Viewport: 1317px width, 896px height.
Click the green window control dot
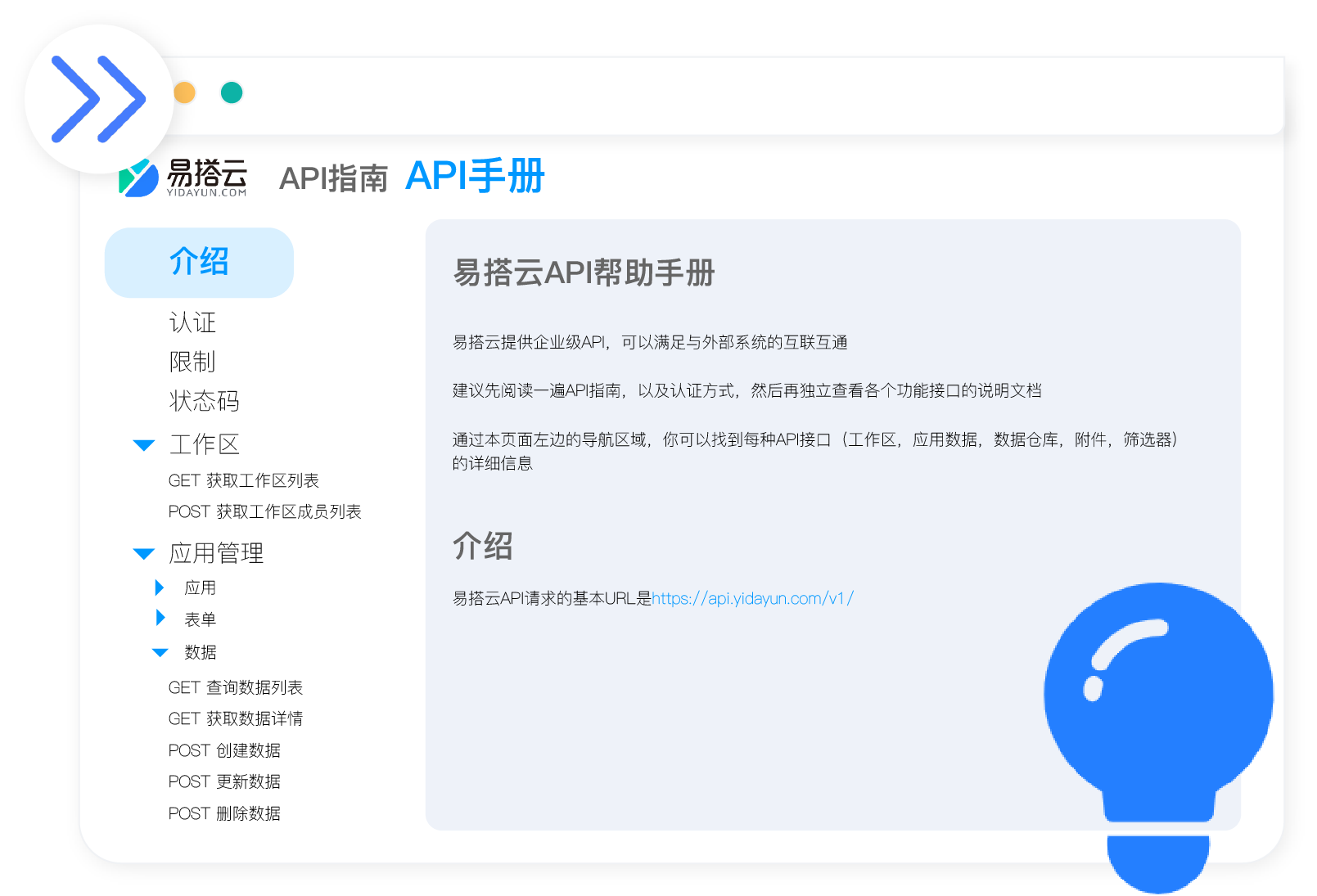pos(232,92)
